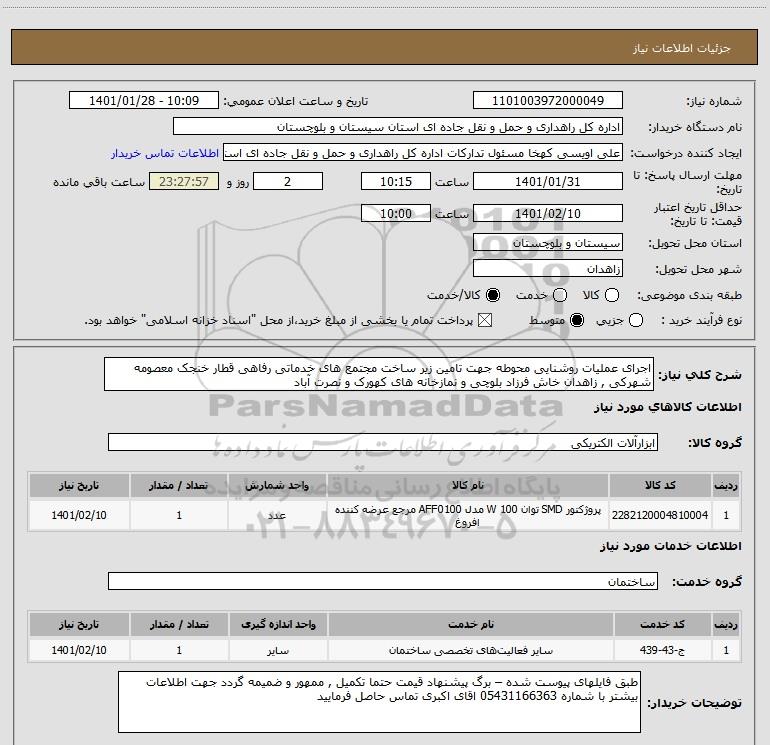Click the گروه خدمت field ساختمان
The height and width of the screenshot is (745, 770).
[383, 581]
